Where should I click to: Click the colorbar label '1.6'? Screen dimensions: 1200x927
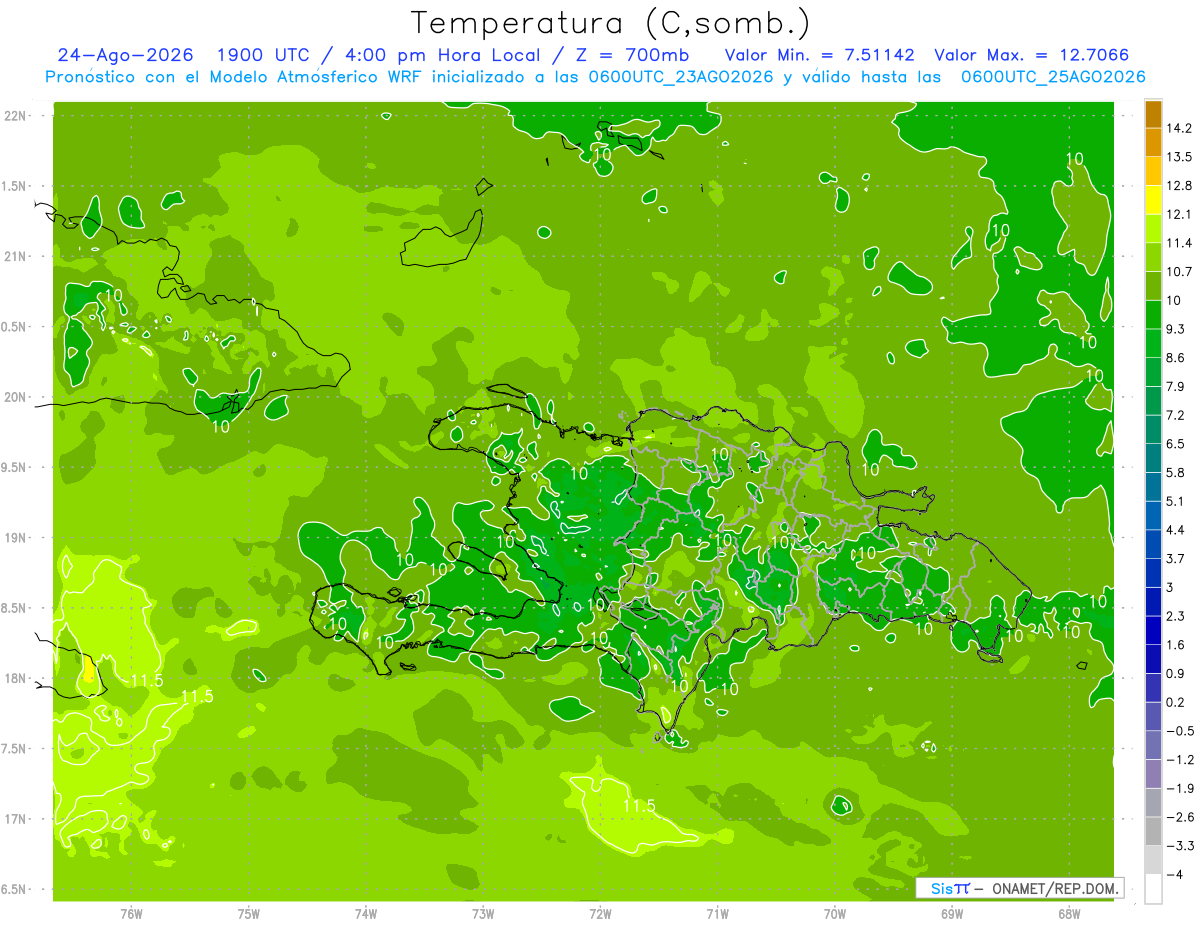click(1176, 645)
